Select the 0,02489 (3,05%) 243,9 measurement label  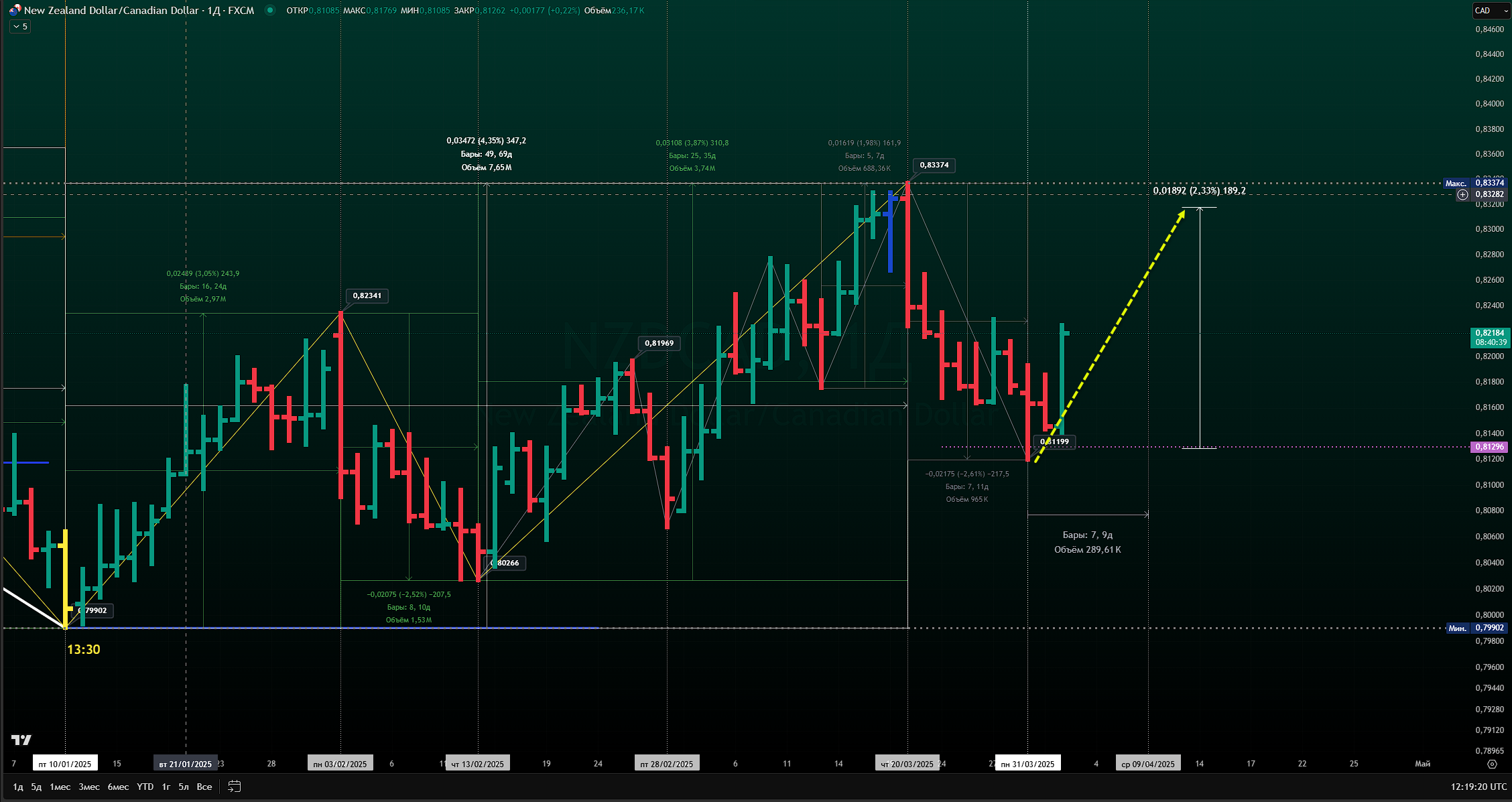[203, 273]
